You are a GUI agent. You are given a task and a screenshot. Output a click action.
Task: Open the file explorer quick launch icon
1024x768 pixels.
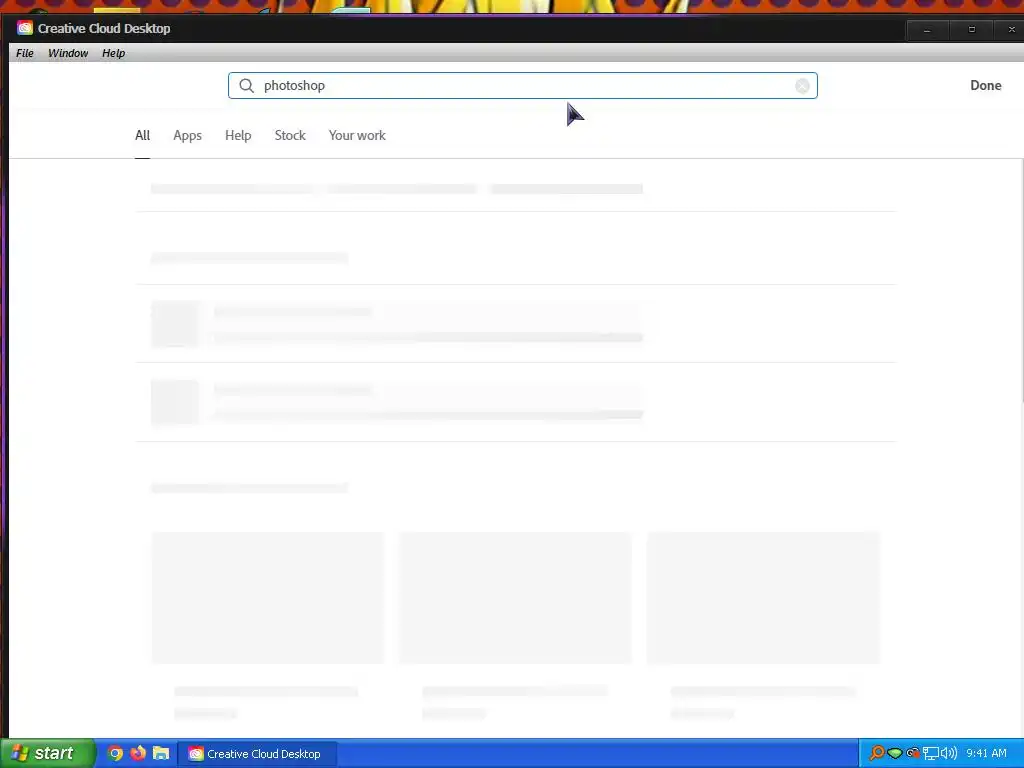pos(161,753)
